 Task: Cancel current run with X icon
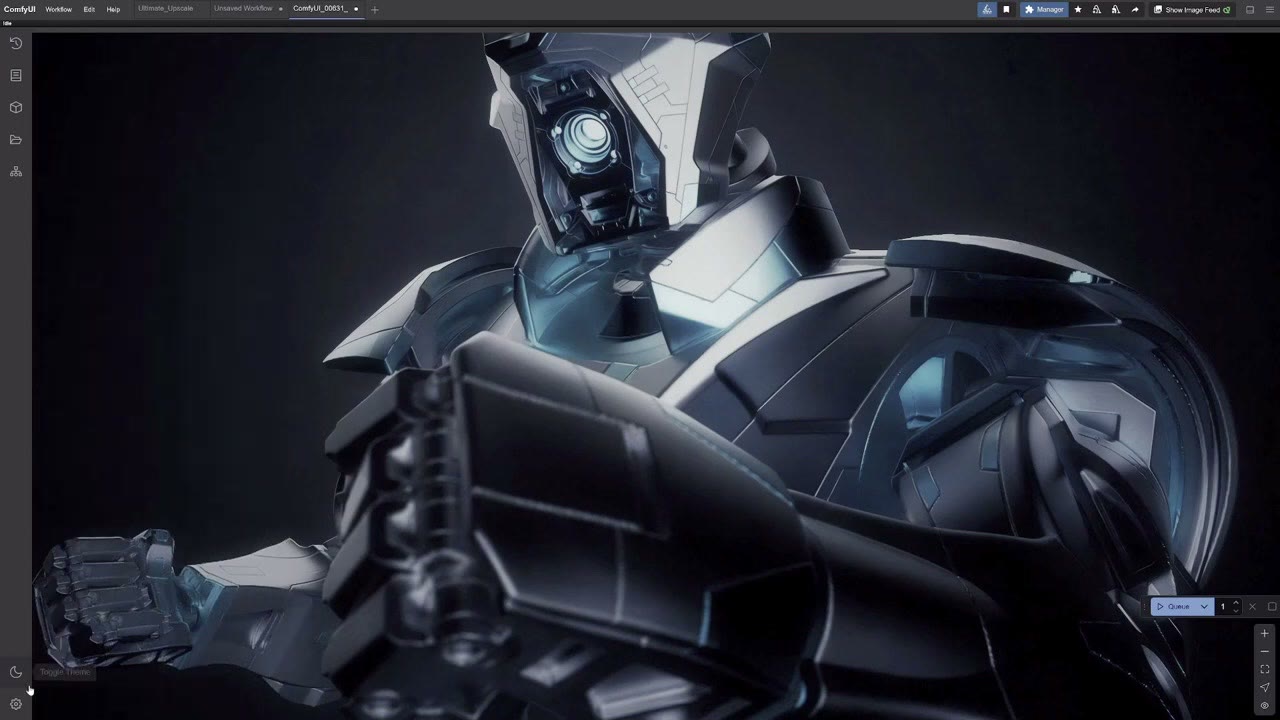1252,606
